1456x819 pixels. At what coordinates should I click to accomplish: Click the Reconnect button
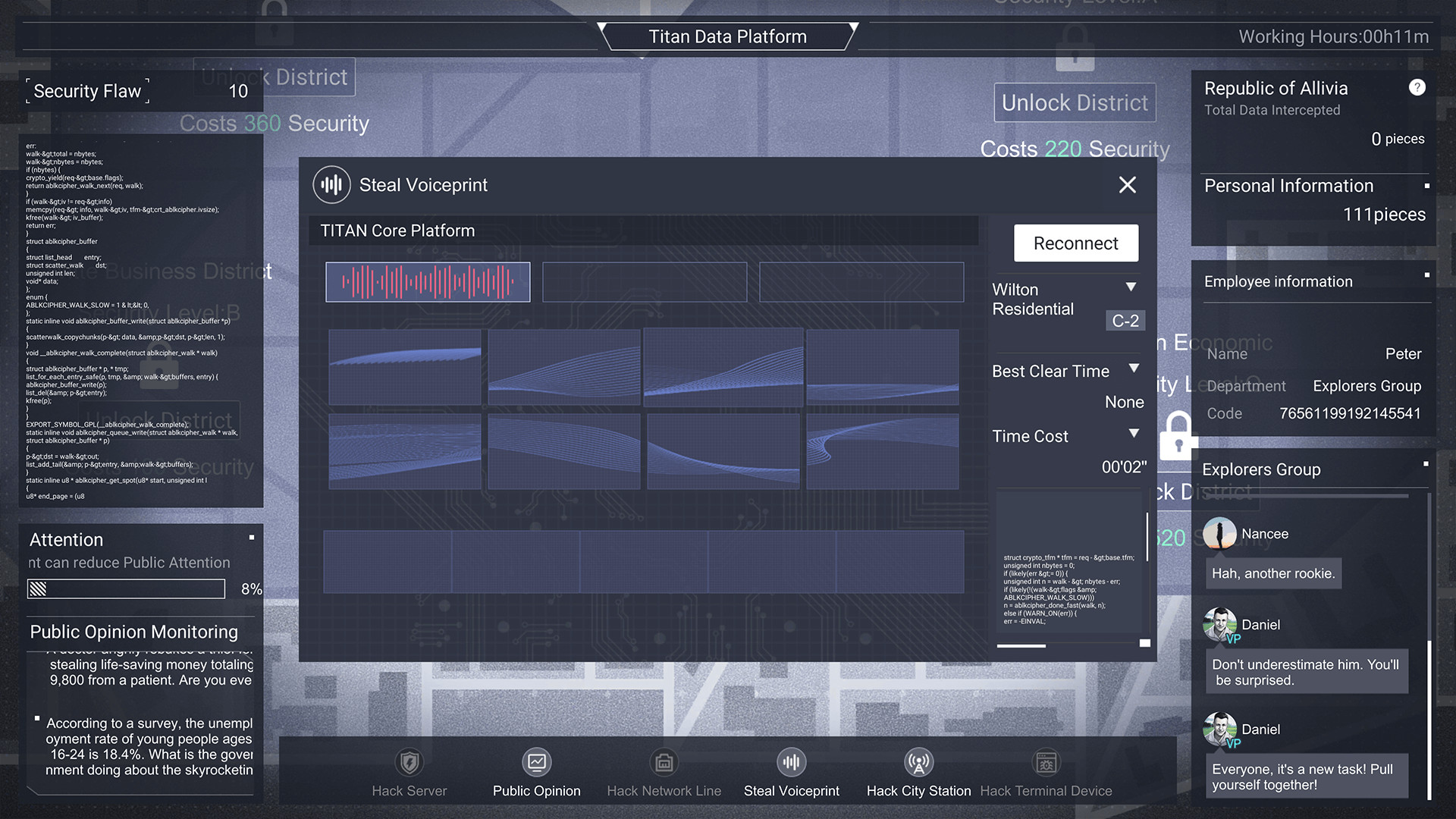1075,243
